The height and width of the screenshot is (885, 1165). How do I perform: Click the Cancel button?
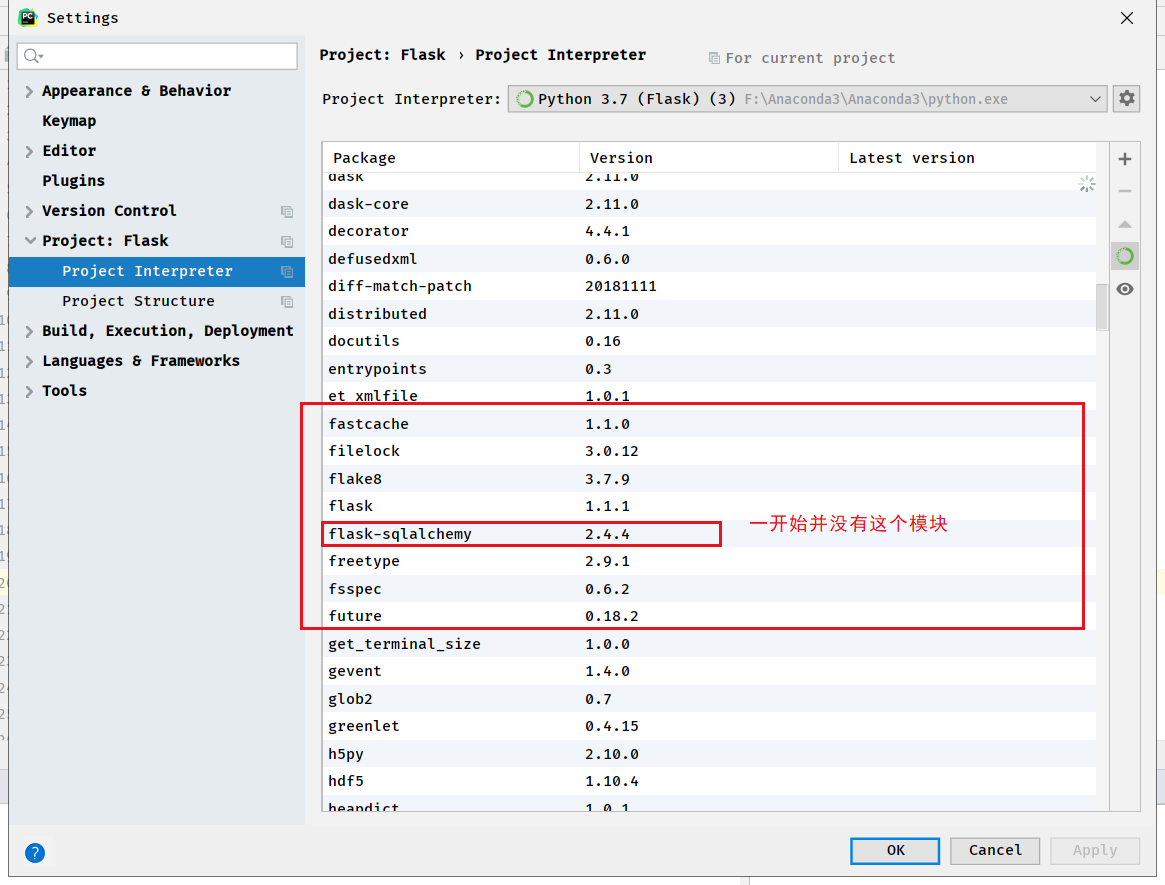coord(995,850)
